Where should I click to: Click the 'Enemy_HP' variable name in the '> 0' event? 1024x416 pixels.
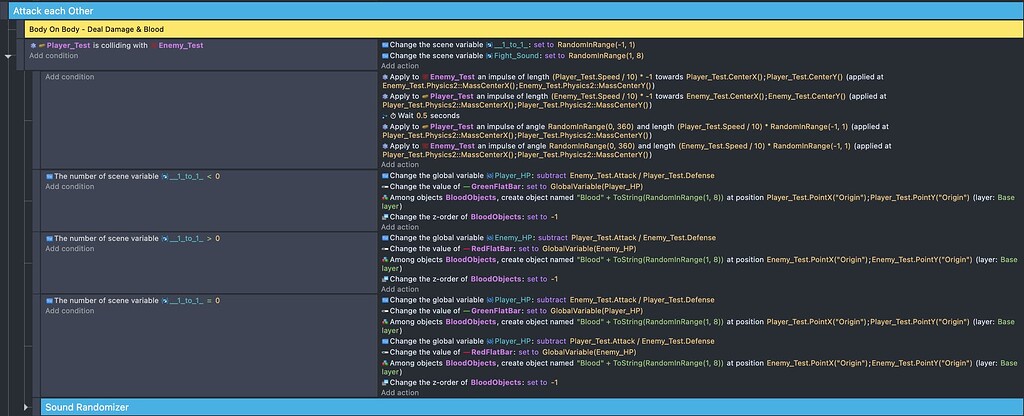tap(513, 238)
